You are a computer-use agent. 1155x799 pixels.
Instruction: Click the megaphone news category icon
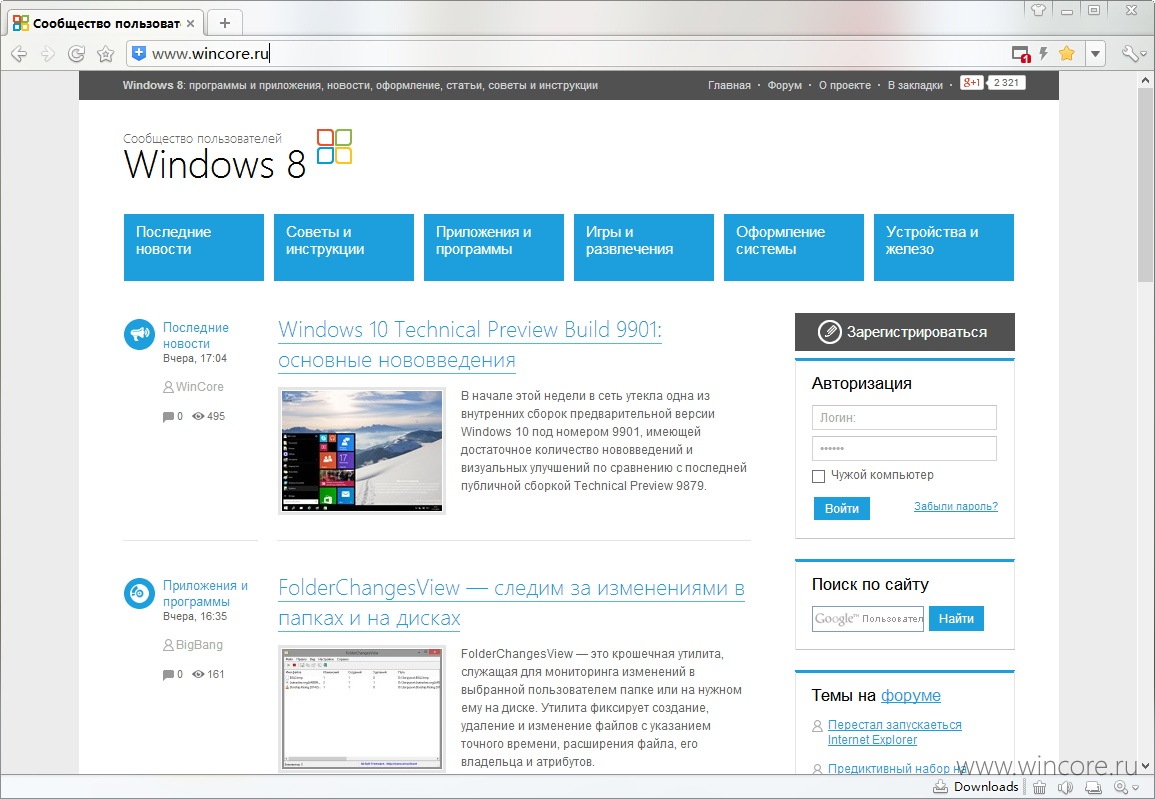139,335
